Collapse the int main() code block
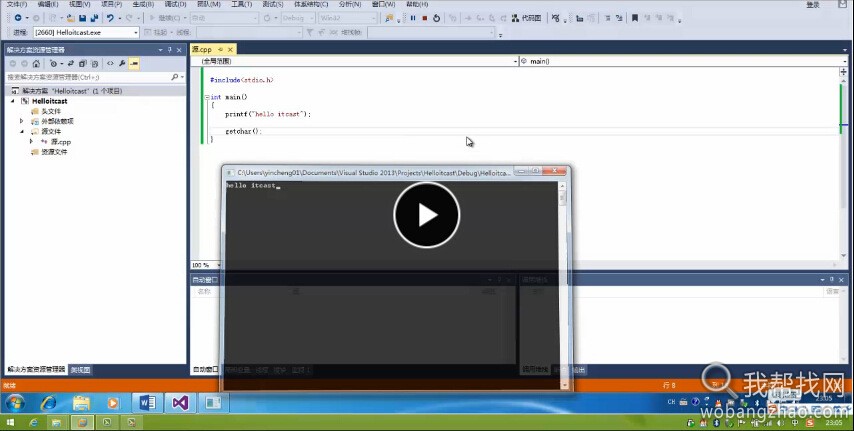This screenshot has height=431, width=854. [207, 97]
